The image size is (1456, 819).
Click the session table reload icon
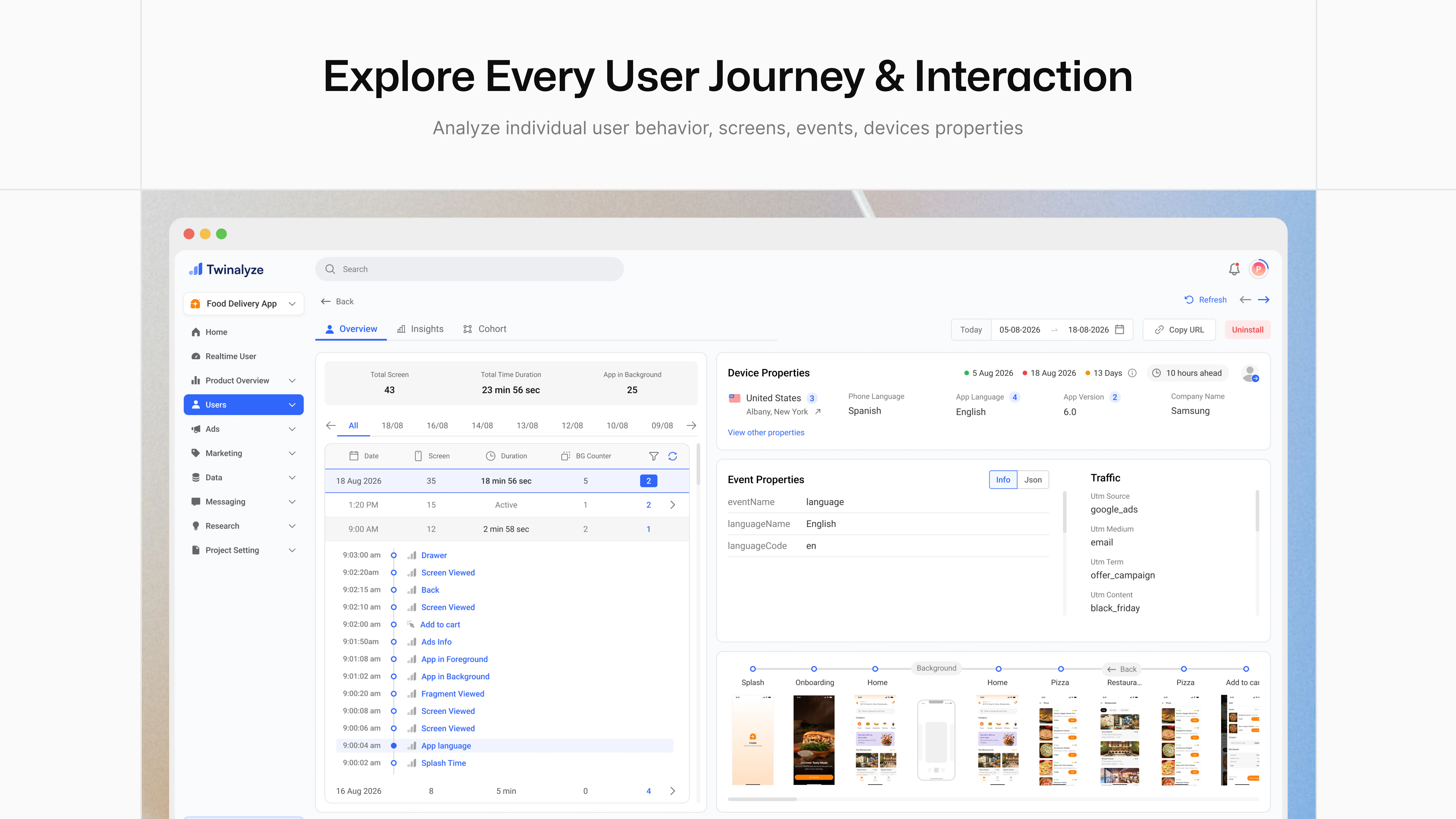click(673, 456)
